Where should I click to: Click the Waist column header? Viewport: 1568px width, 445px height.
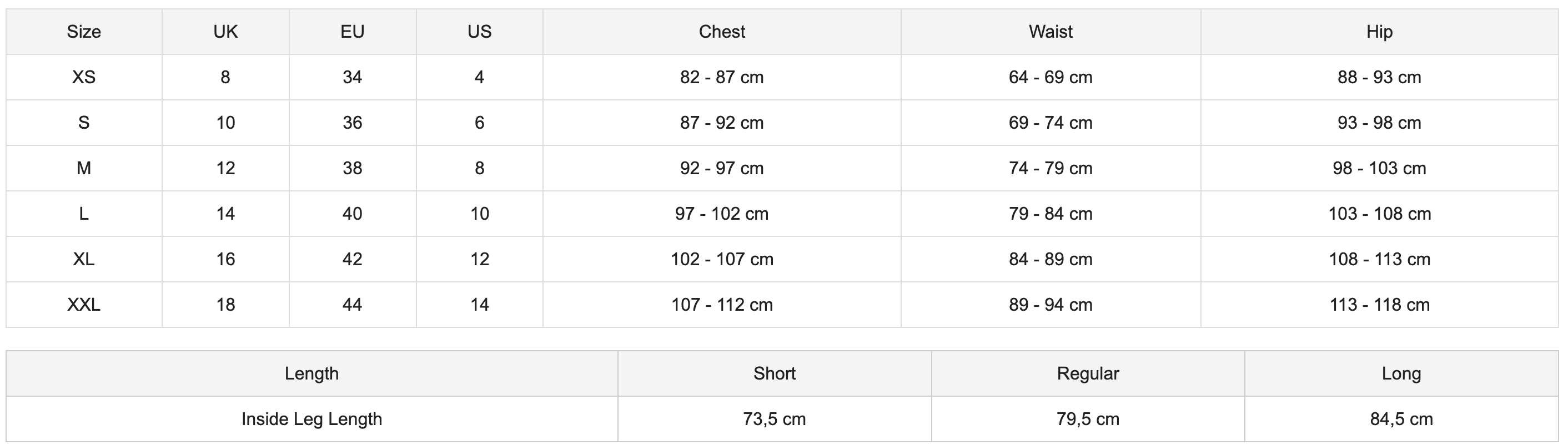click(1051, 32)
